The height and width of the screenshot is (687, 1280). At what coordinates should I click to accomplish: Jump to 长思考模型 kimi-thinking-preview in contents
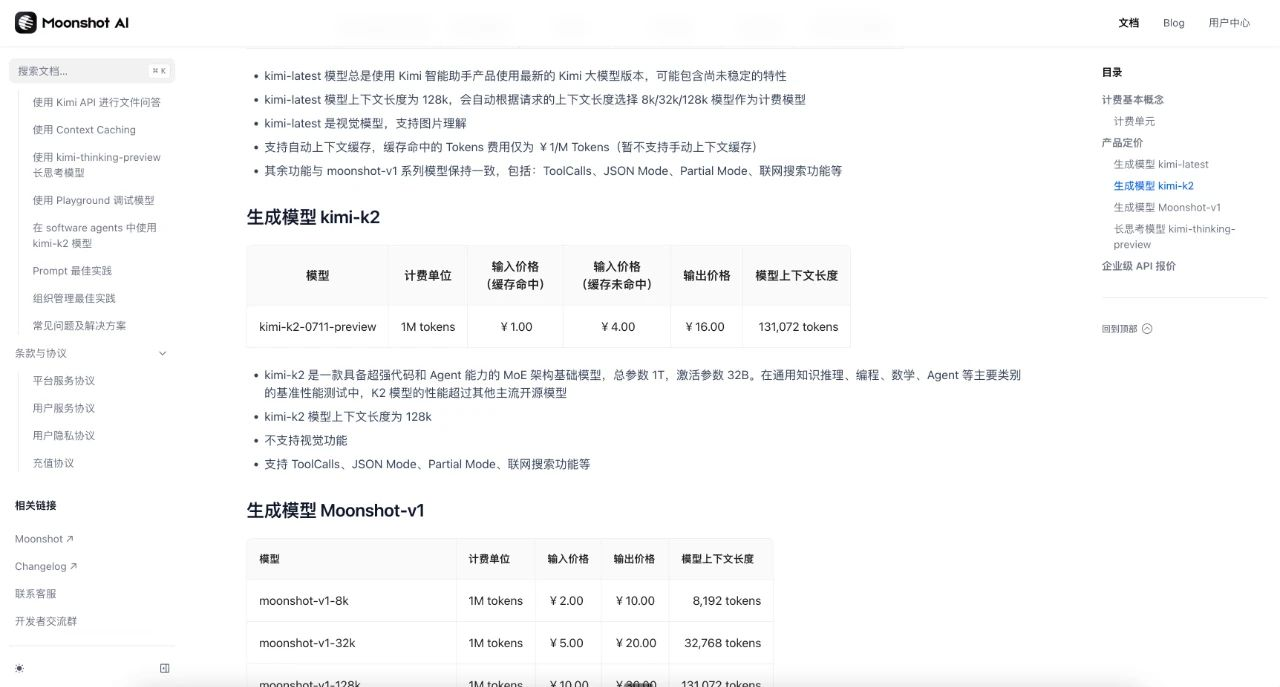click(1175, 237)
